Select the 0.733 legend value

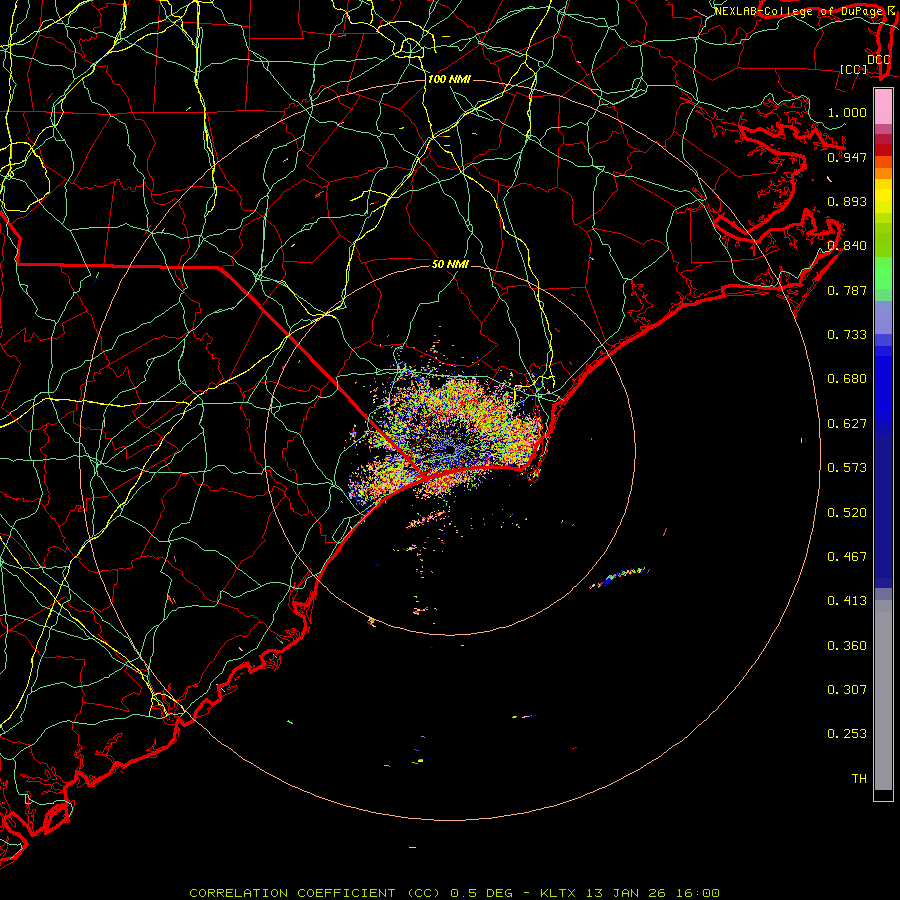(847, 335)
